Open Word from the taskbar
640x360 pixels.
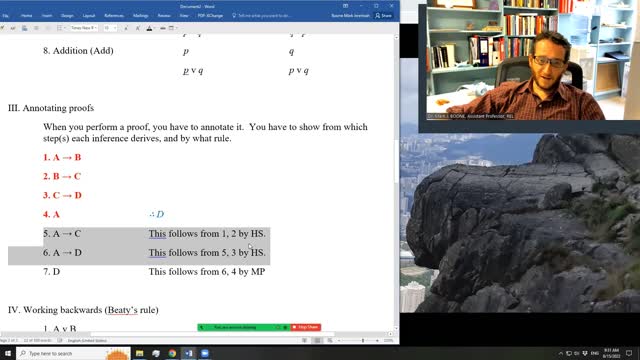[189, 353]
